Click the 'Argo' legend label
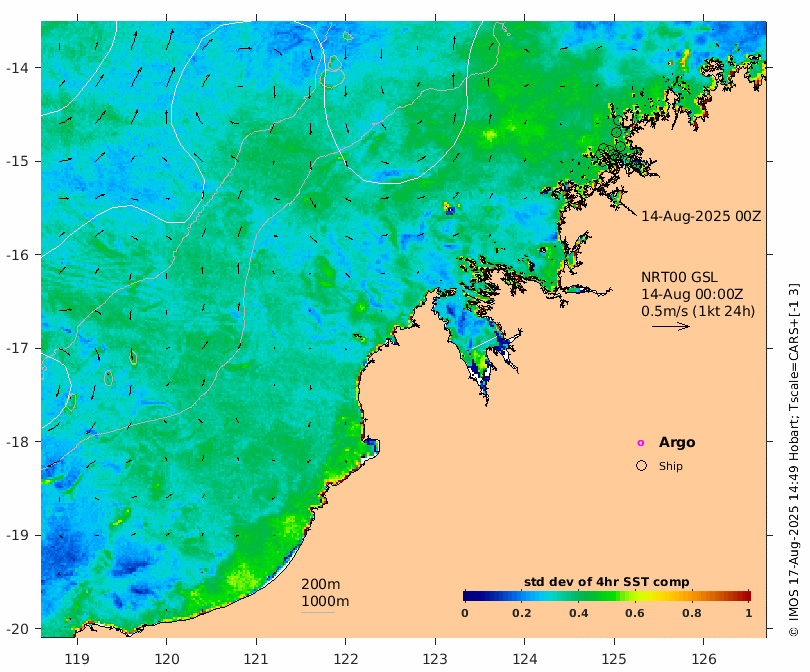Screen dimensions: 810x672 677,442
